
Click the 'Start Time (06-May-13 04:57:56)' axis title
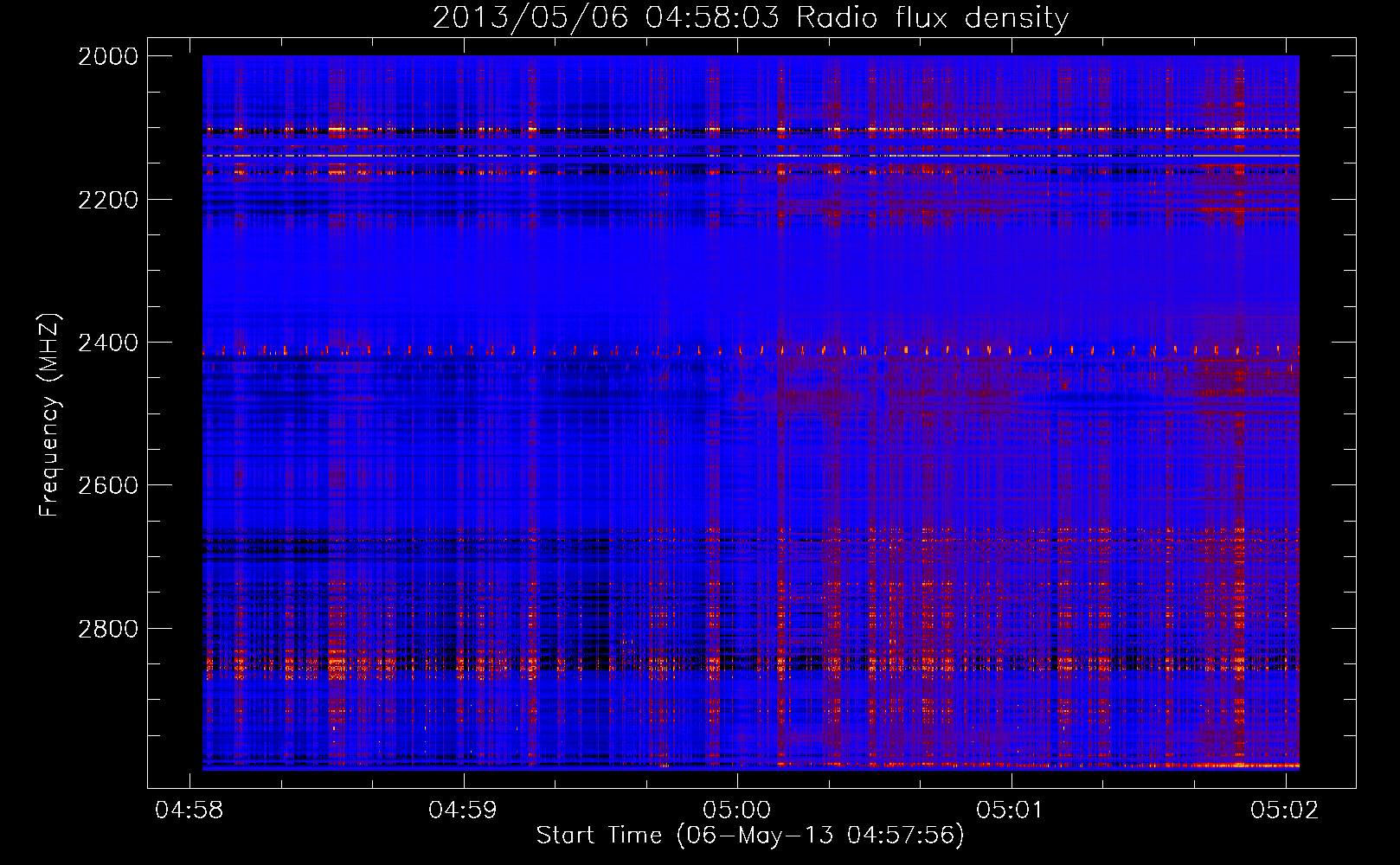tap(750, 836)
